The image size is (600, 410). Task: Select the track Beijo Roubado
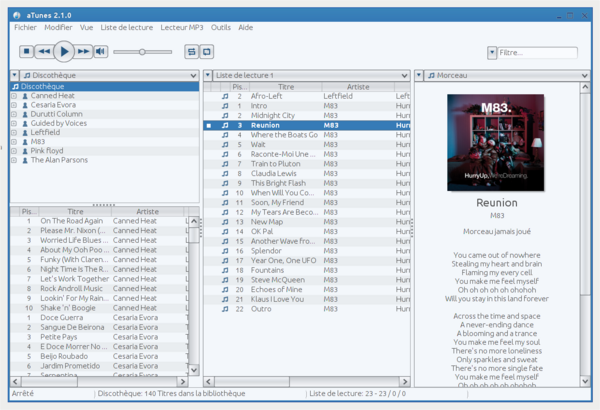[64, 356]
